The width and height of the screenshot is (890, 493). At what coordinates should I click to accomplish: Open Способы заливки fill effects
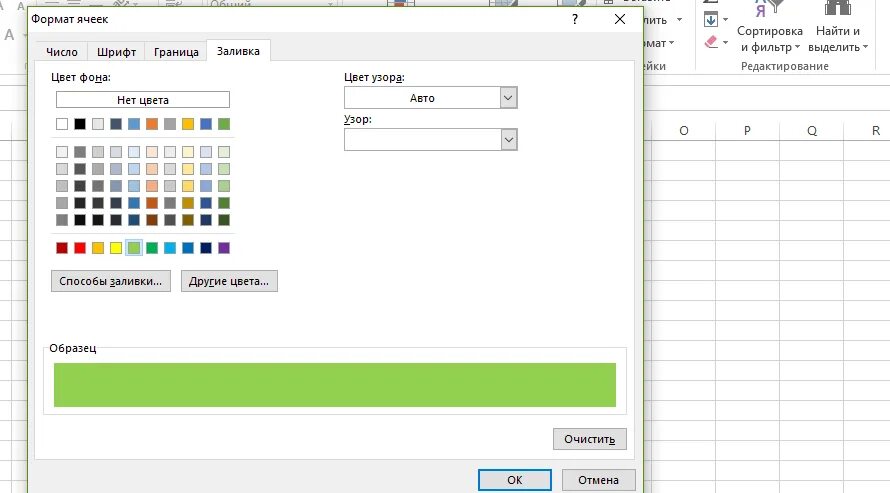point(111,281)
